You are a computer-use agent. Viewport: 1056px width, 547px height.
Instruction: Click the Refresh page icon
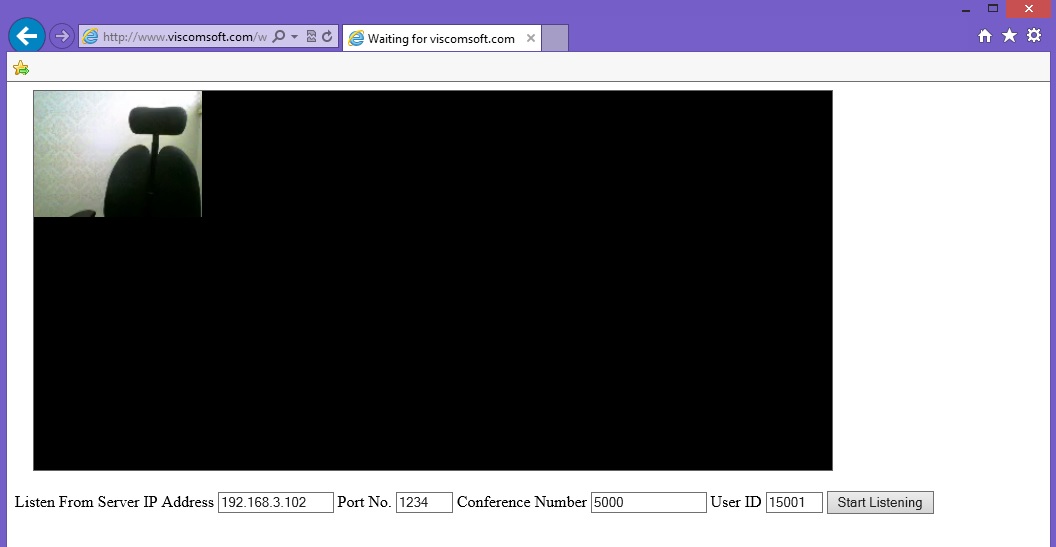tap(327, 37)
